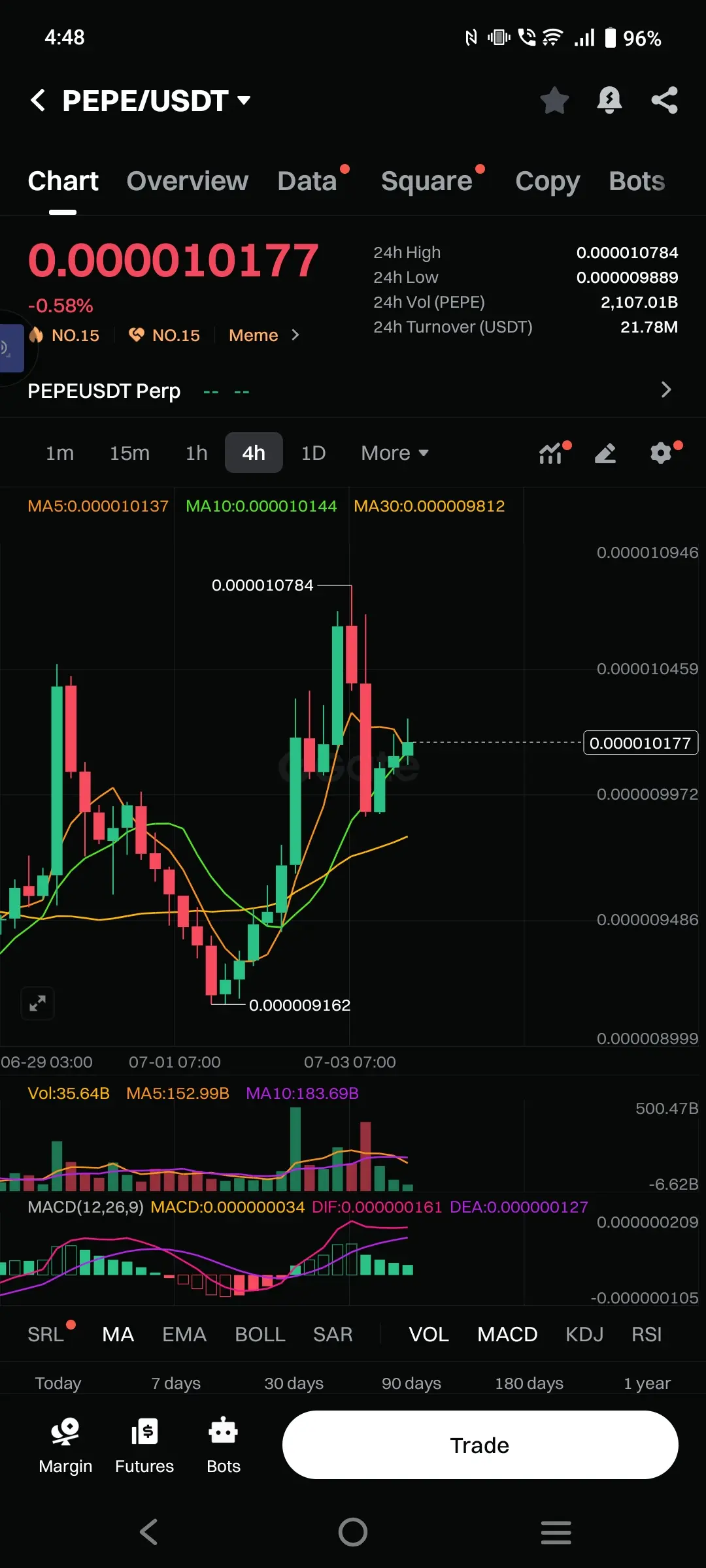Open the Square tab
Screen dimensions: 706x1568
[x=427, y=181]
